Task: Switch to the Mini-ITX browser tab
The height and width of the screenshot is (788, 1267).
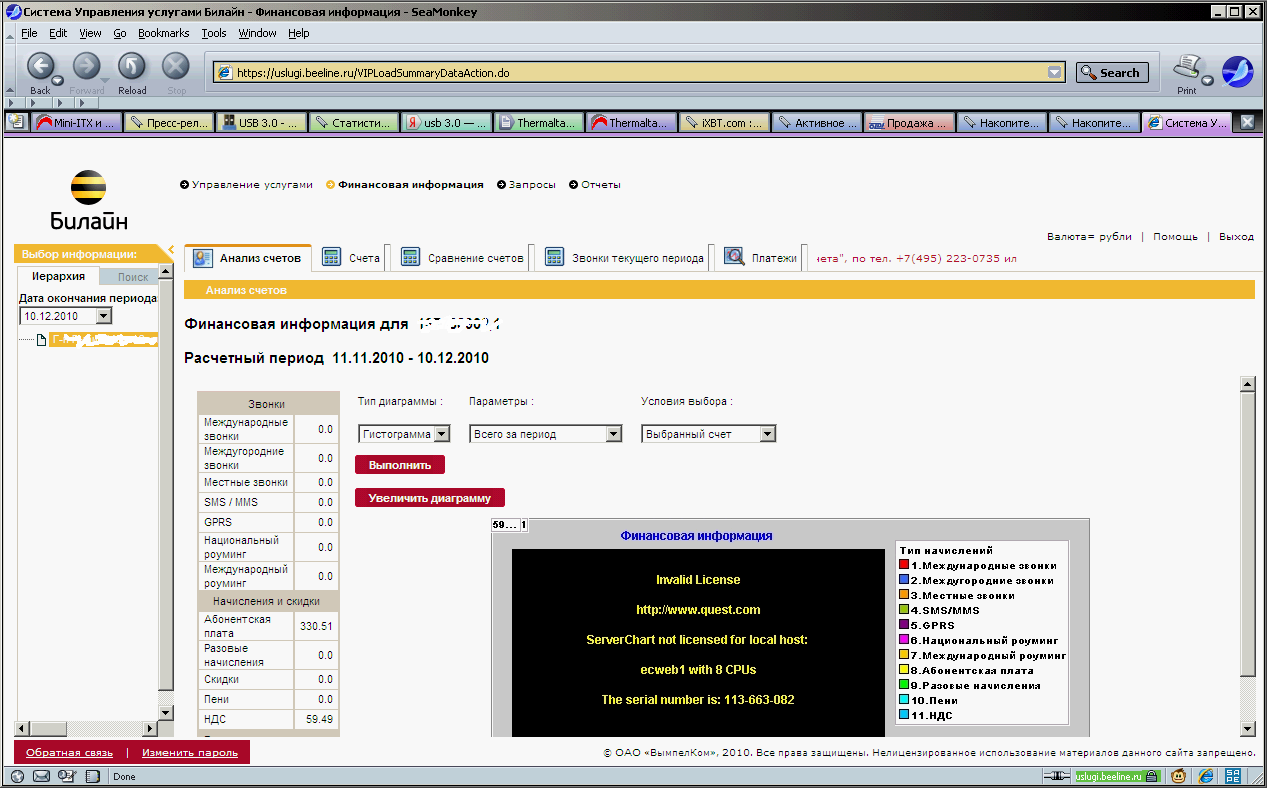Action: 76,123
